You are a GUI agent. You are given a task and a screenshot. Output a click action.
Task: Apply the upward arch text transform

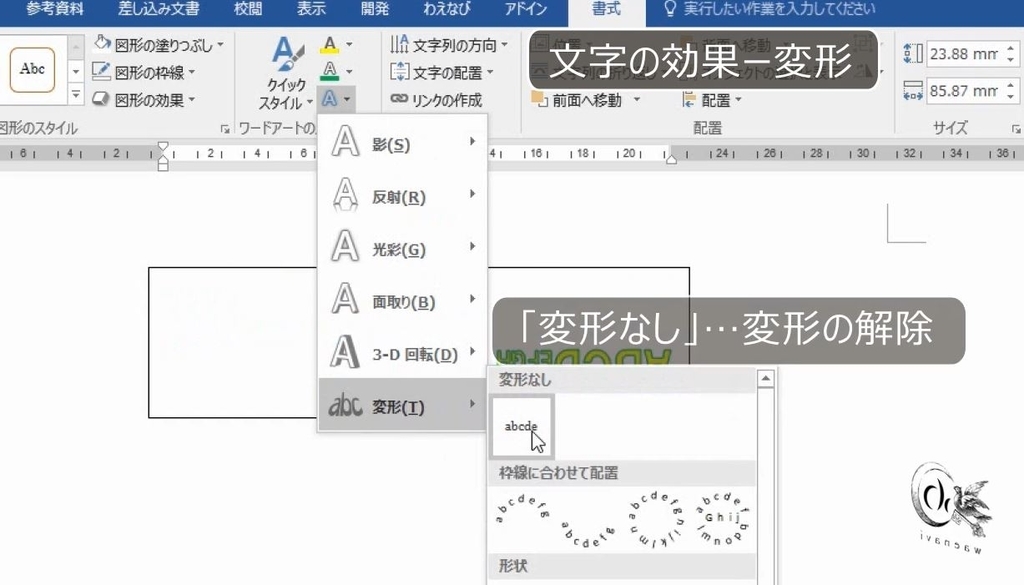(522, 511)
